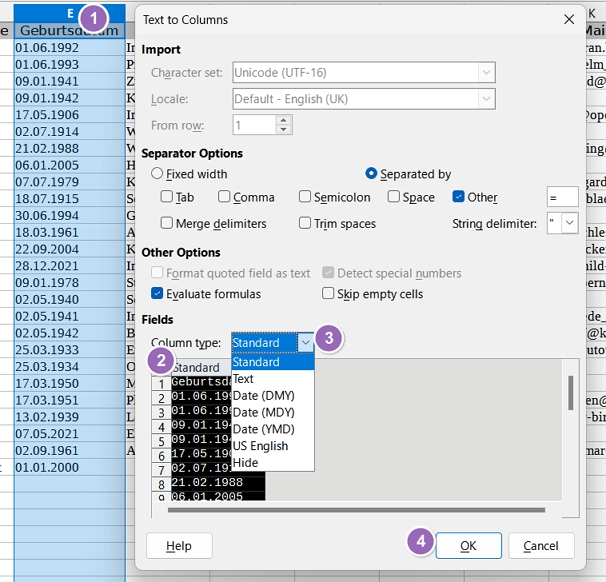Screen dimensions: 606x582
Task: Enable the Semicolon separator checkbox
Action: tap(306, 197)
